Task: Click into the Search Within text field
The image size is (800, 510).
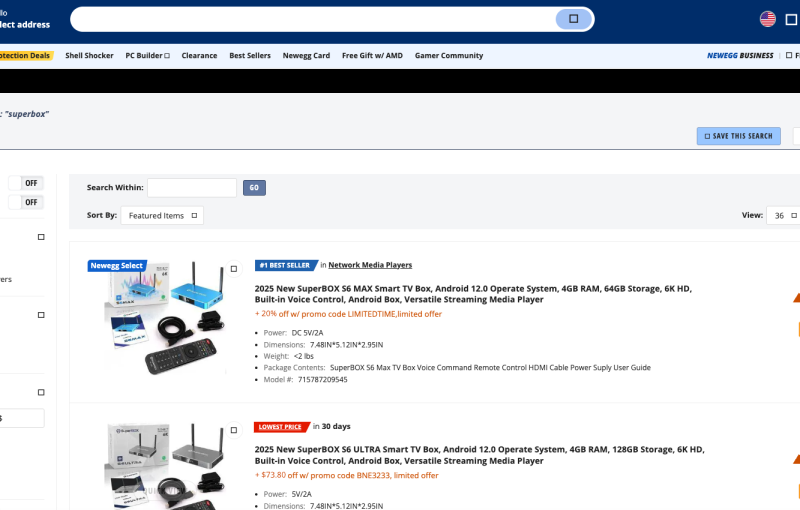Action: tap(192, 188)
